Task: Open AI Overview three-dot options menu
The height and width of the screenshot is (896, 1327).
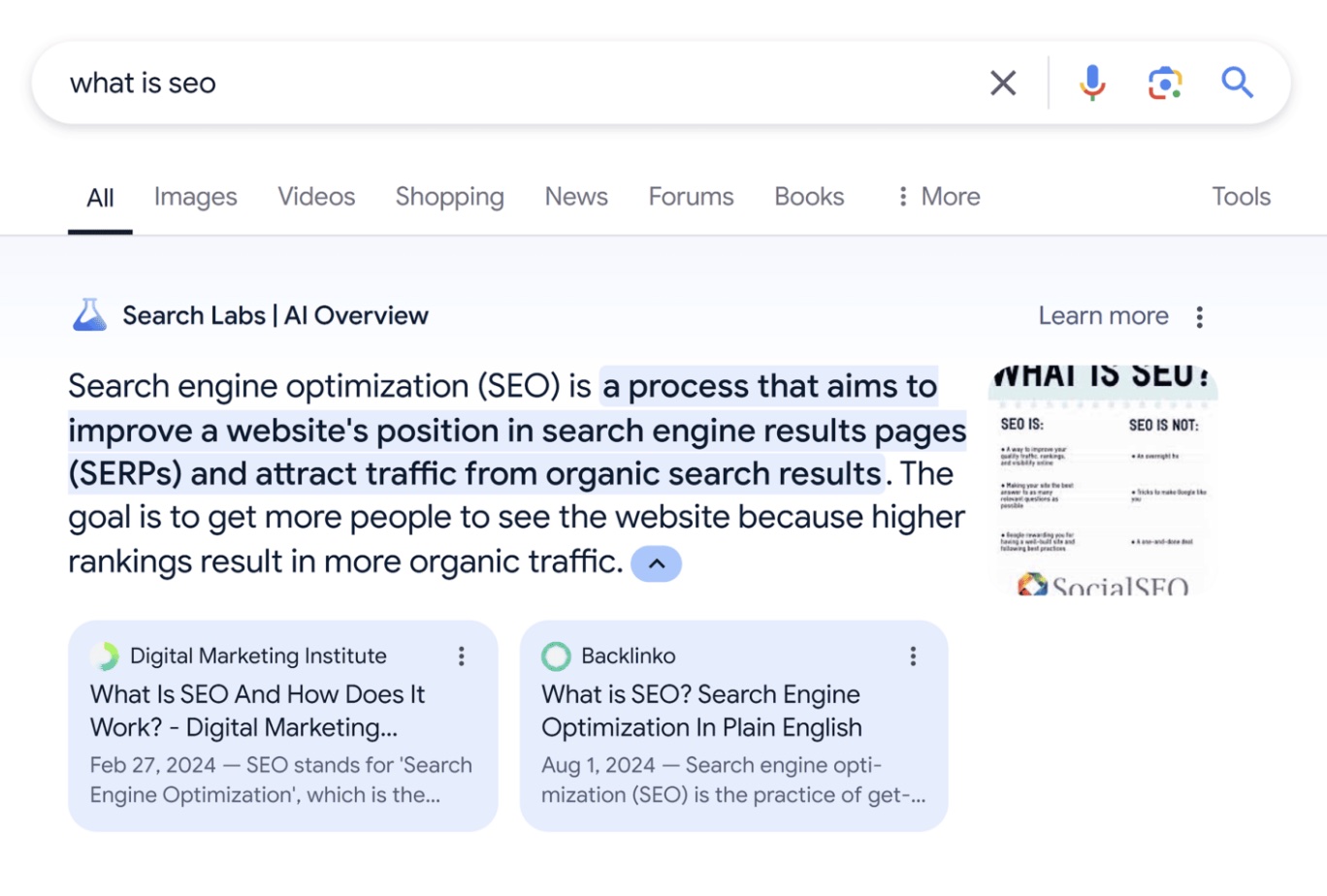Action: click(1200, 317)
